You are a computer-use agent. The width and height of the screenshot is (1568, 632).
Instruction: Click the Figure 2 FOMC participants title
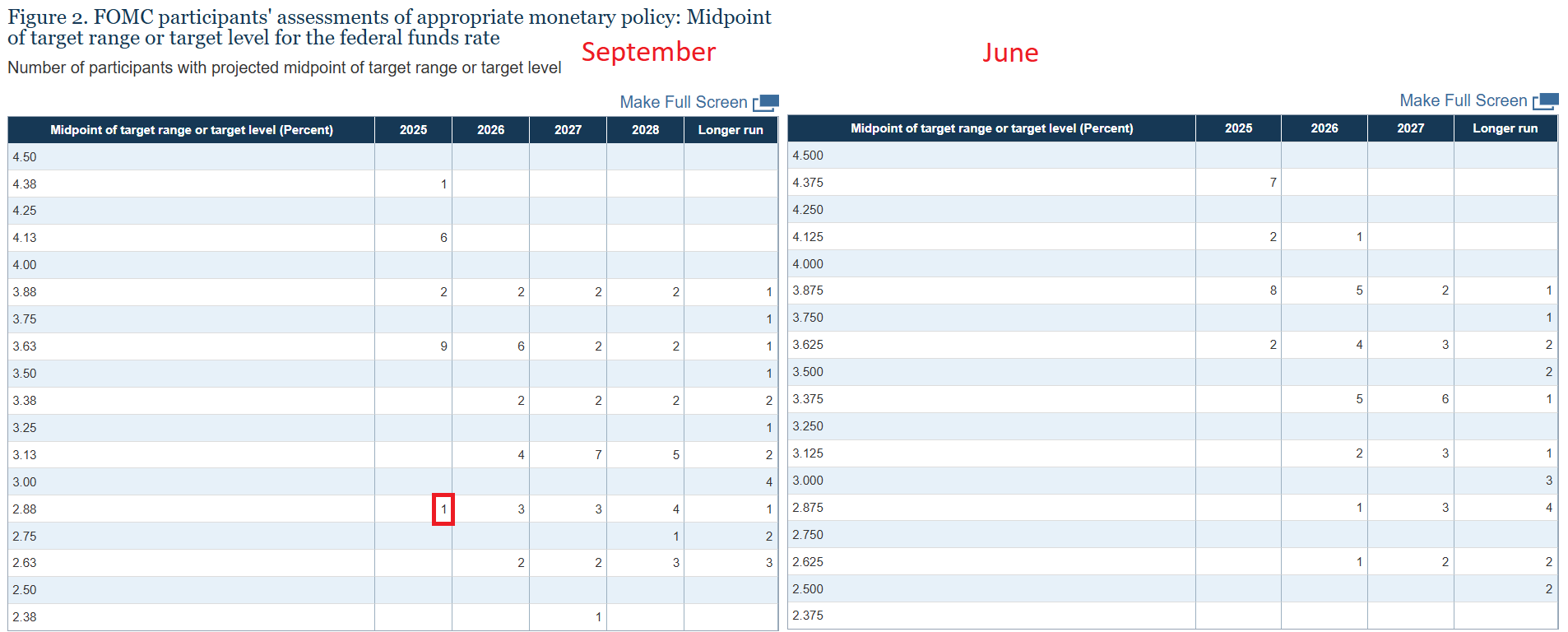(x=390, y=27)
